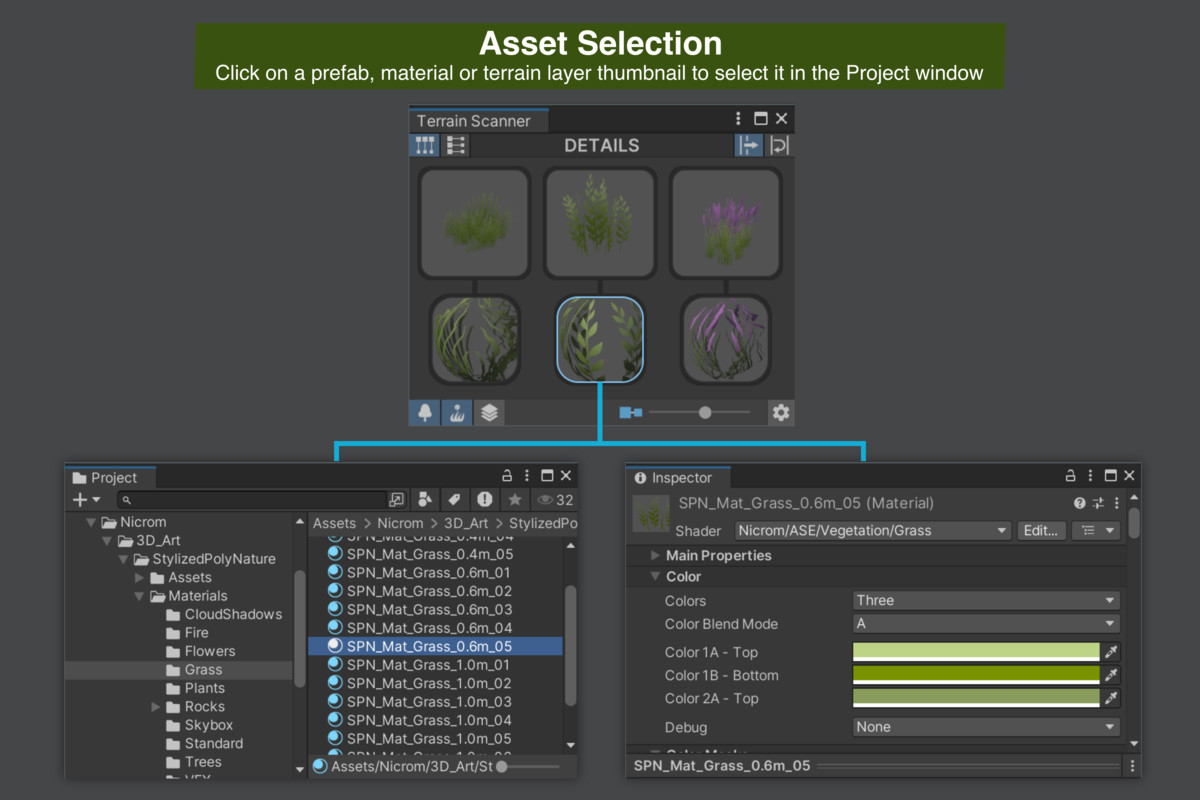
Task: Open the Shader dropdown in the Inspector
Action: click(870, 531)
